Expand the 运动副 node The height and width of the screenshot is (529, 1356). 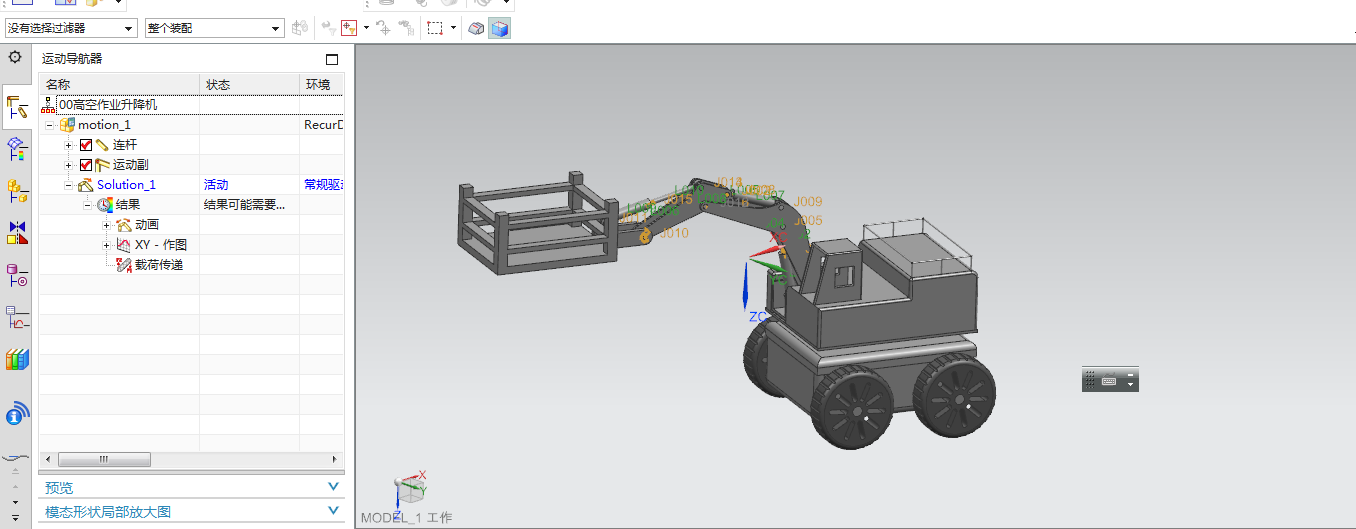[x=68, y=165]
